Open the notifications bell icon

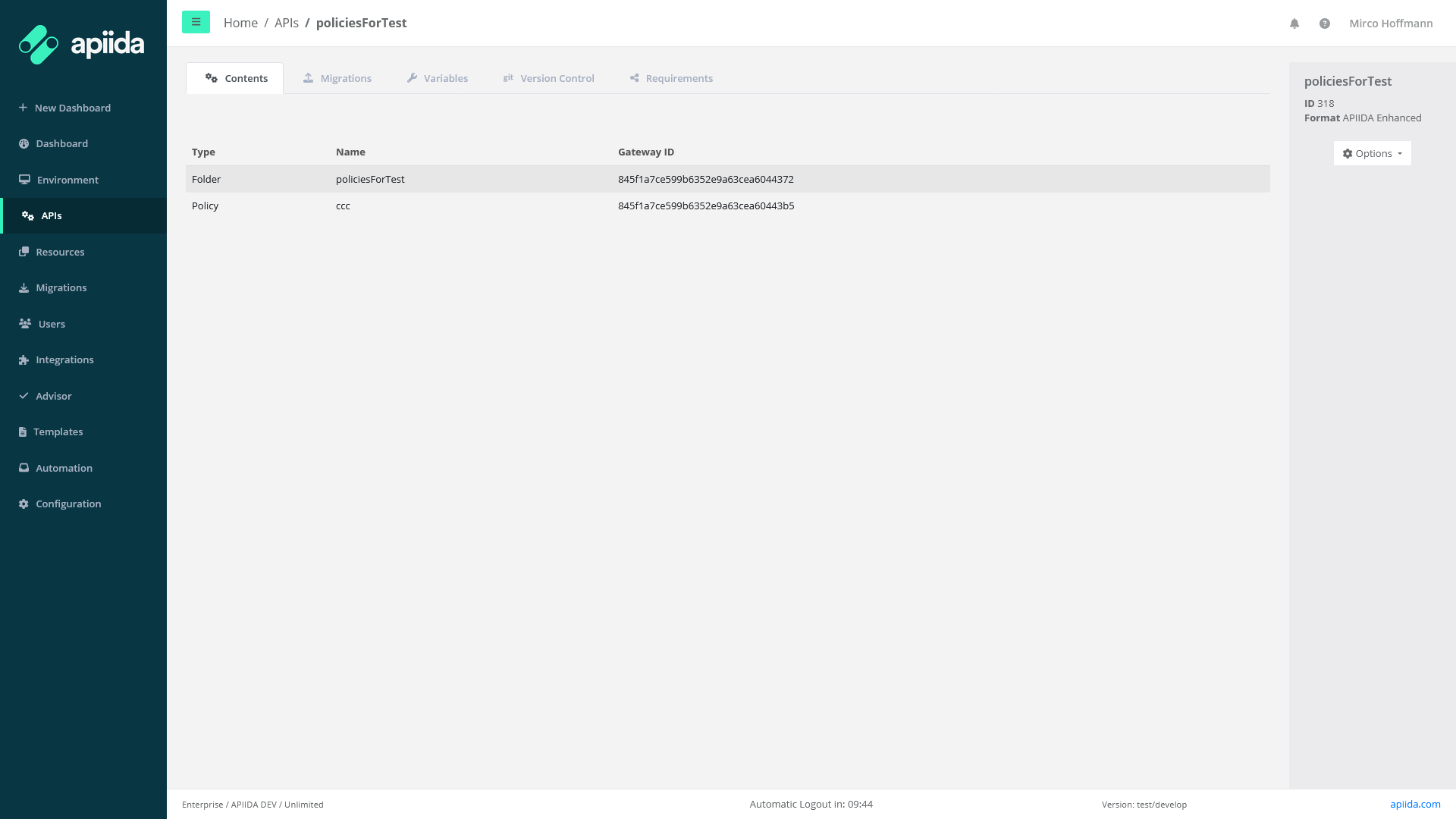coord(1294,24)
